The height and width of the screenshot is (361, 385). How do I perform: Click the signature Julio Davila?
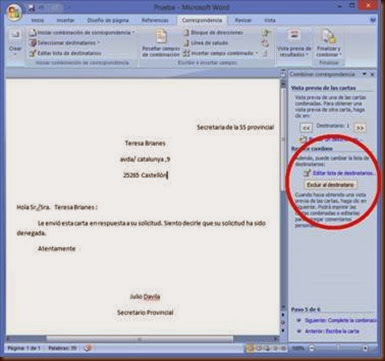145,297
